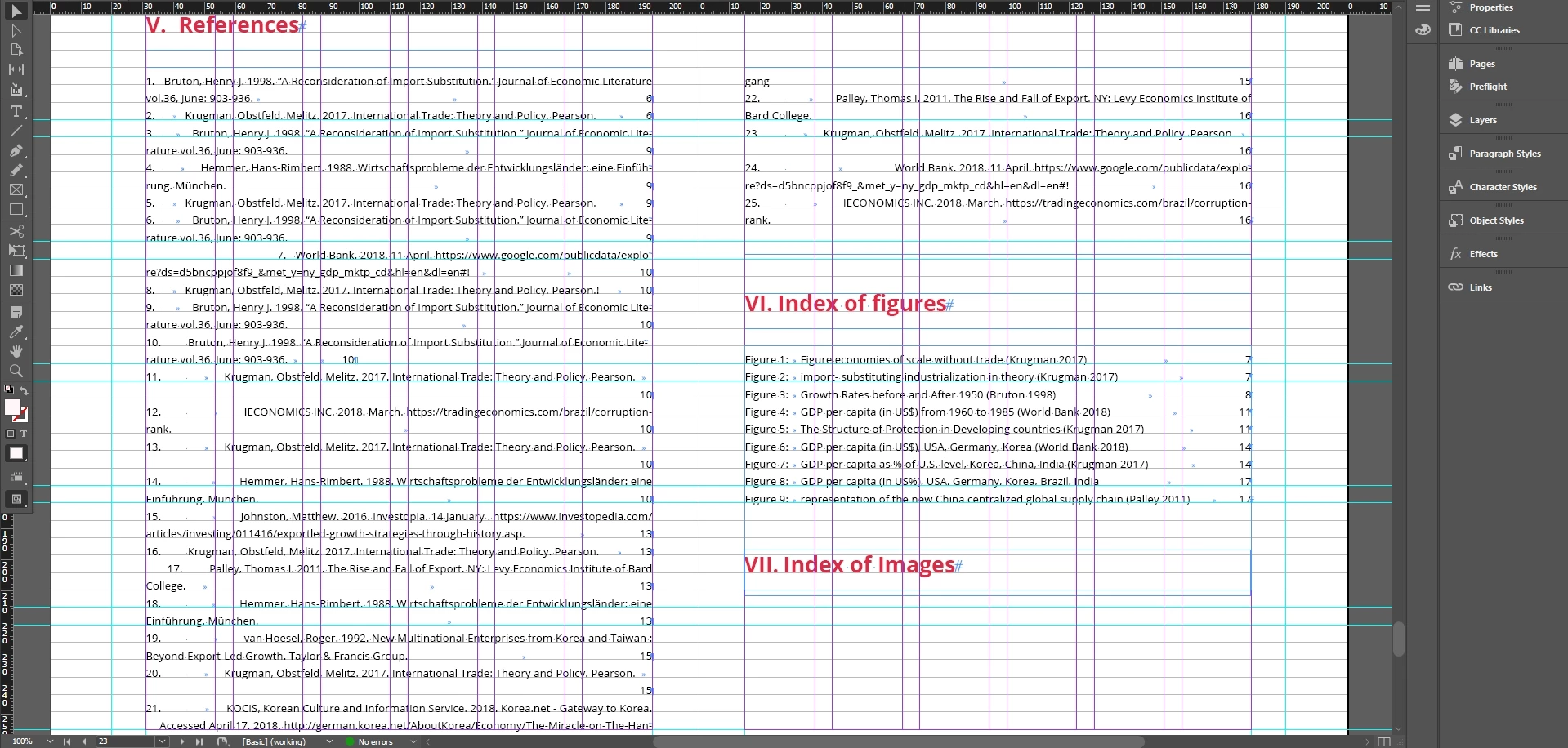Select the Hand tool
Screen dimensions: 1568x748
(16, 351)
